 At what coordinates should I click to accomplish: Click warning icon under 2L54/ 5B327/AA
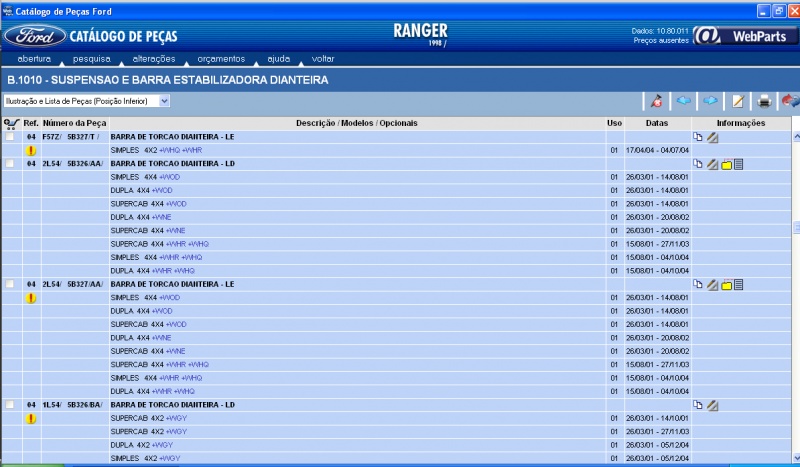click(31, 298)
